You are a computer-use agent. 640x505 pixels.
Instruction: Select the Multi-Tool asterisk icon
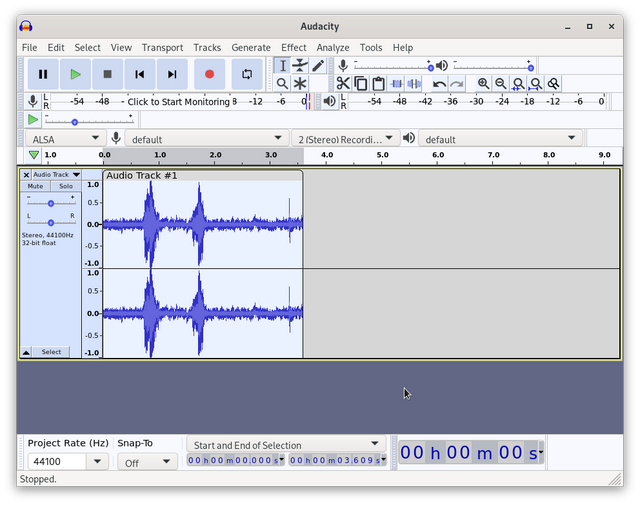pyautogui.click(x=300, y=84)
